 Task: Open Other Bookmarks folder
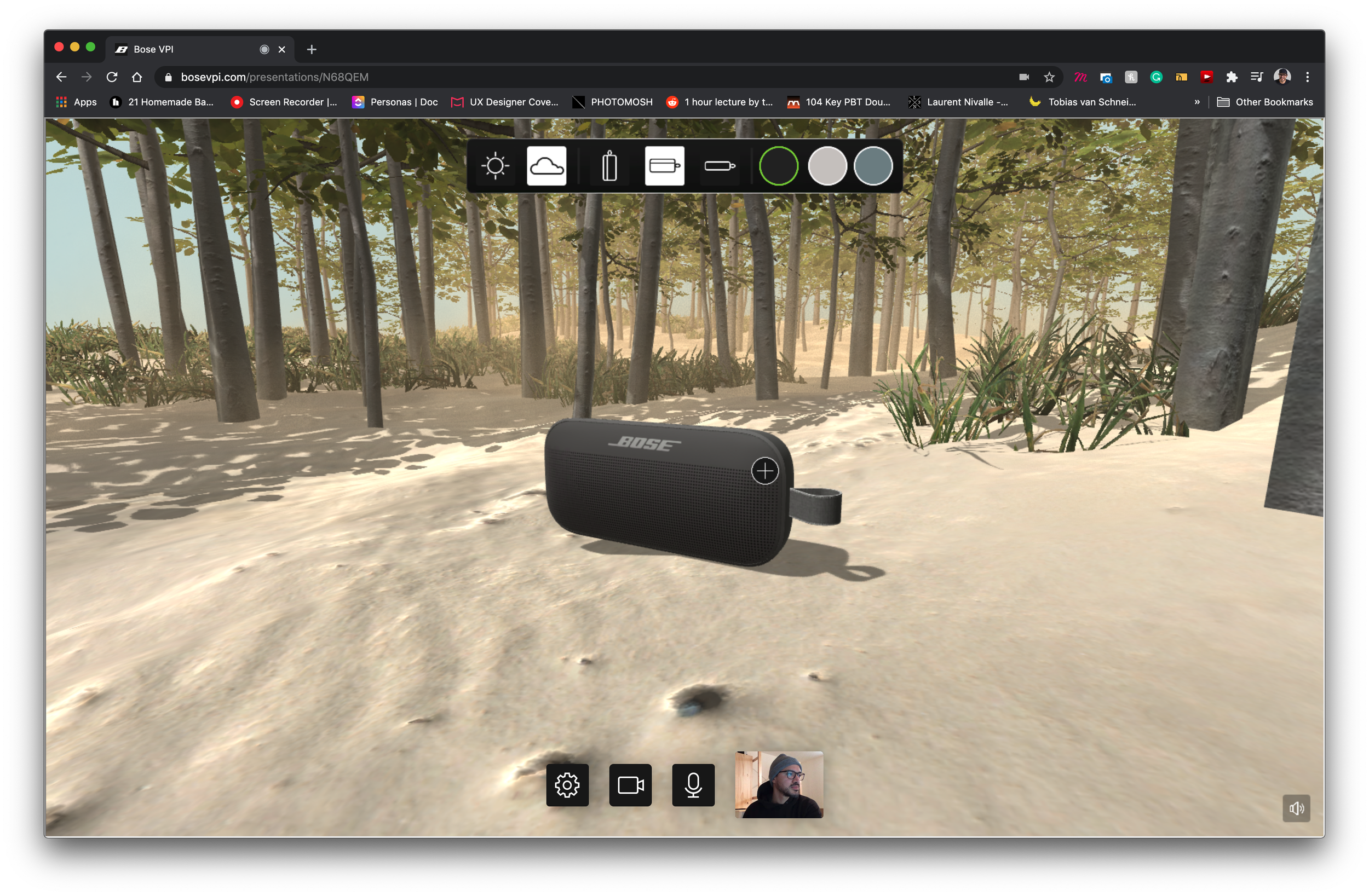point(1265,102)
